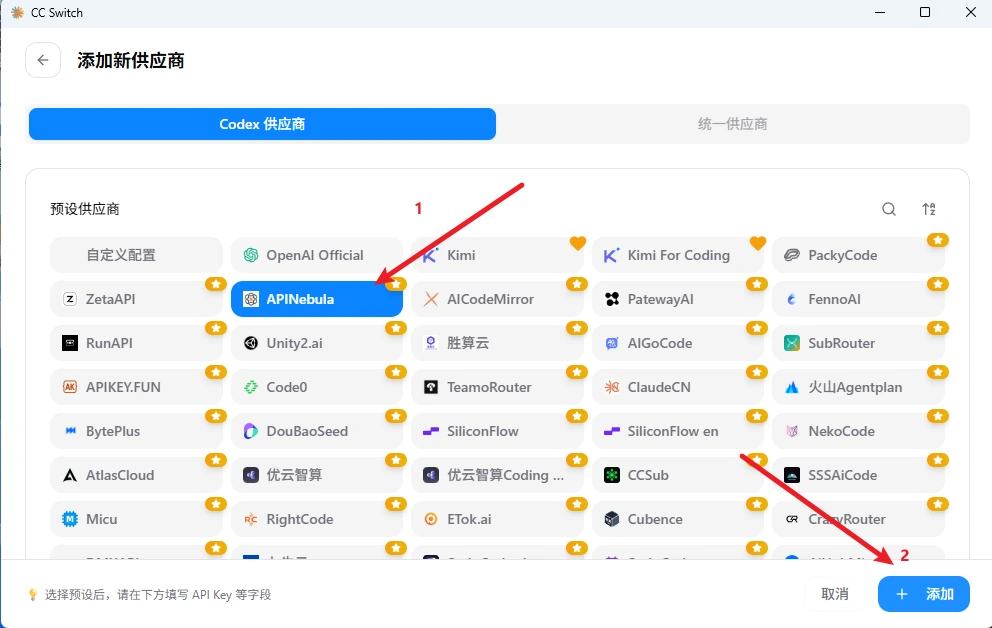Image resolution: width=992 pixels, height=628 pixels.
Task: Click the API Key hint text
Action: click(x=158, y=594)
